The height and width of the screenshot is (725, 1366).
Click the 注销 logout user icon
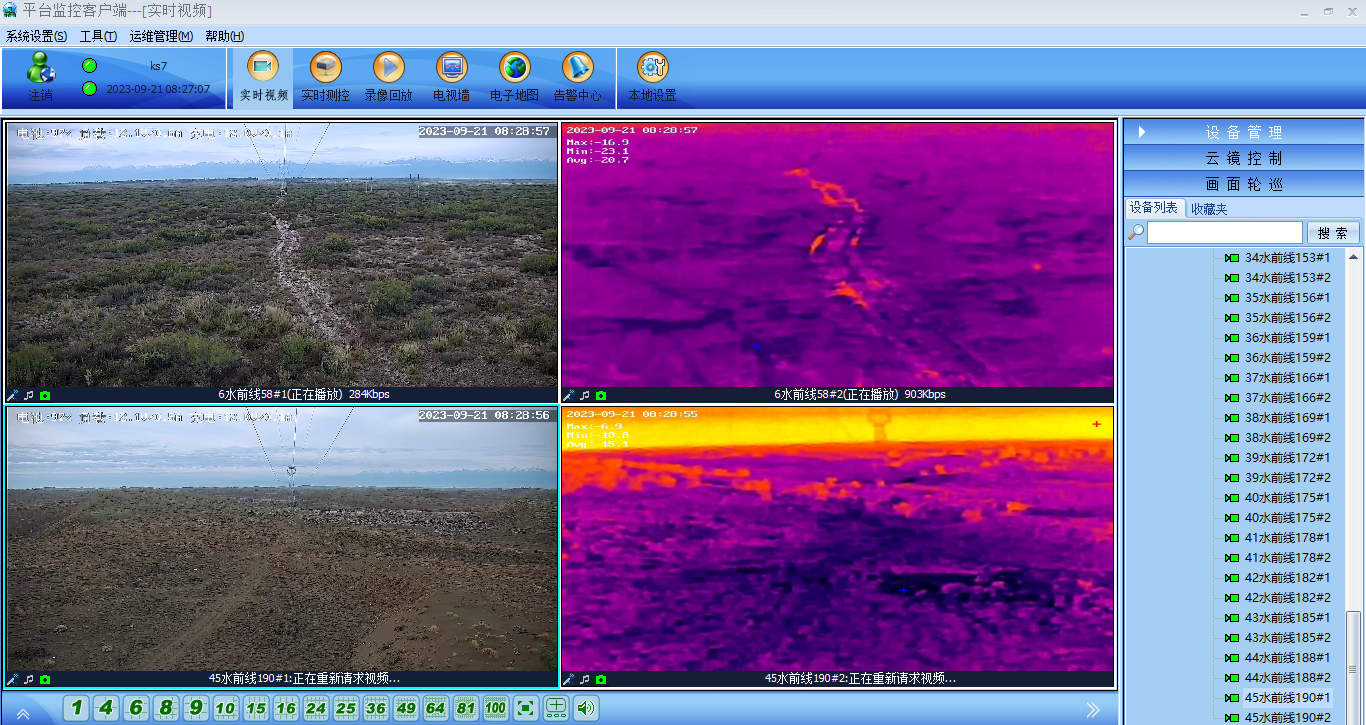tap(41, 77)
